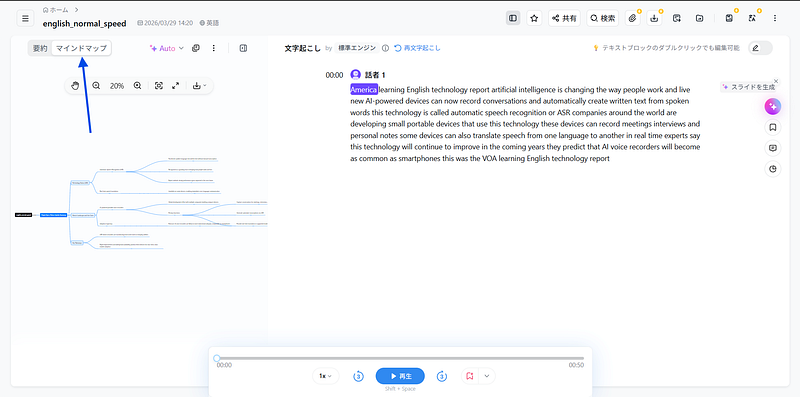Click the 20% zoom level value

pos(117,86)
